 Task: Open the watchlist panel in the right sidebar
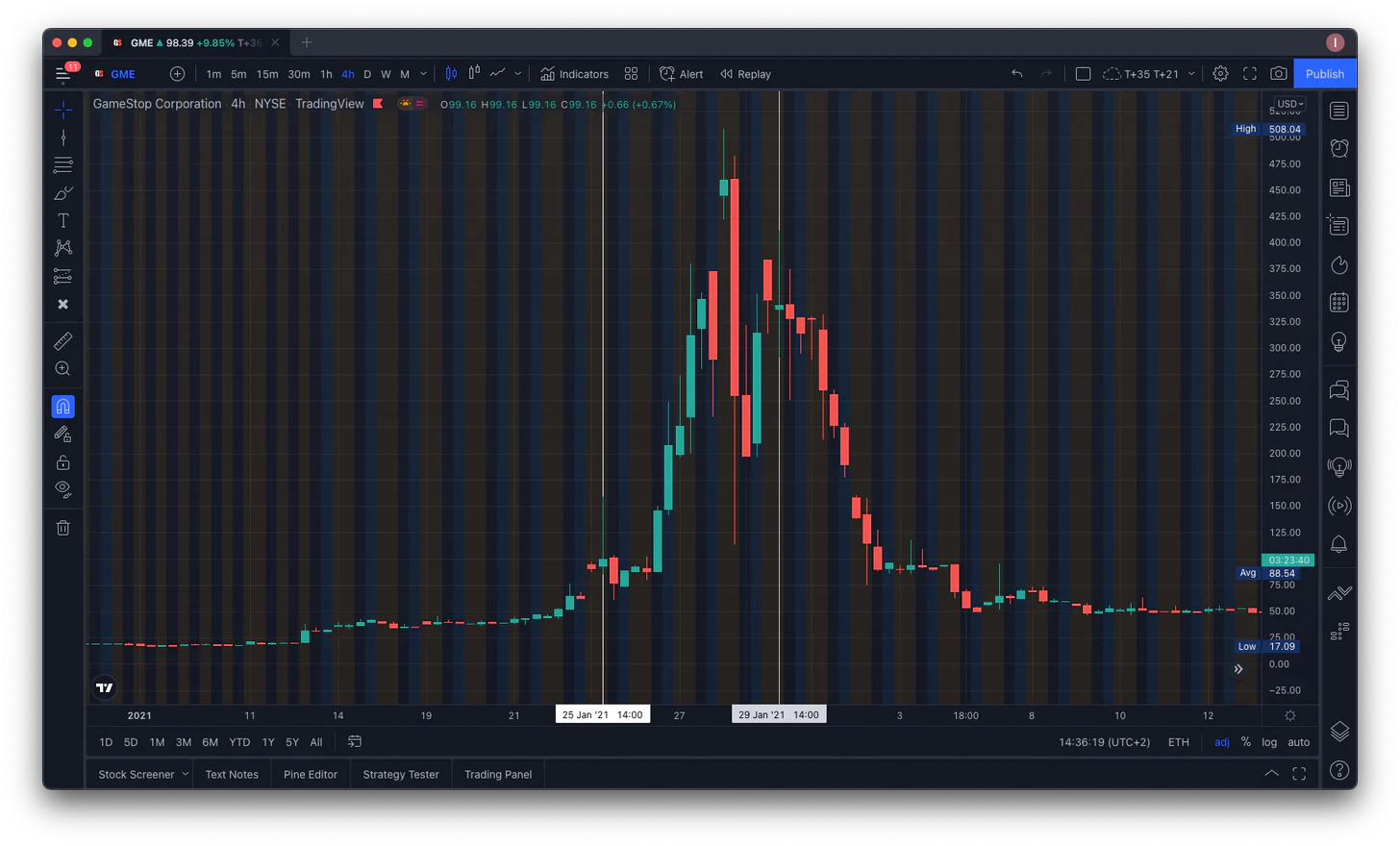[x=1338, y=111]
